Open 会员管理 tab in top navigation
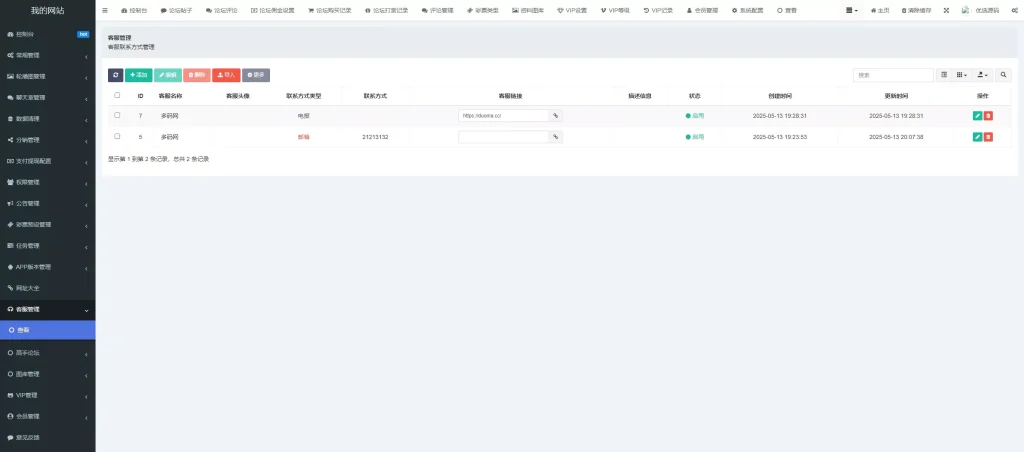Viewport: 1024px width, 452px height. [703, 10]
